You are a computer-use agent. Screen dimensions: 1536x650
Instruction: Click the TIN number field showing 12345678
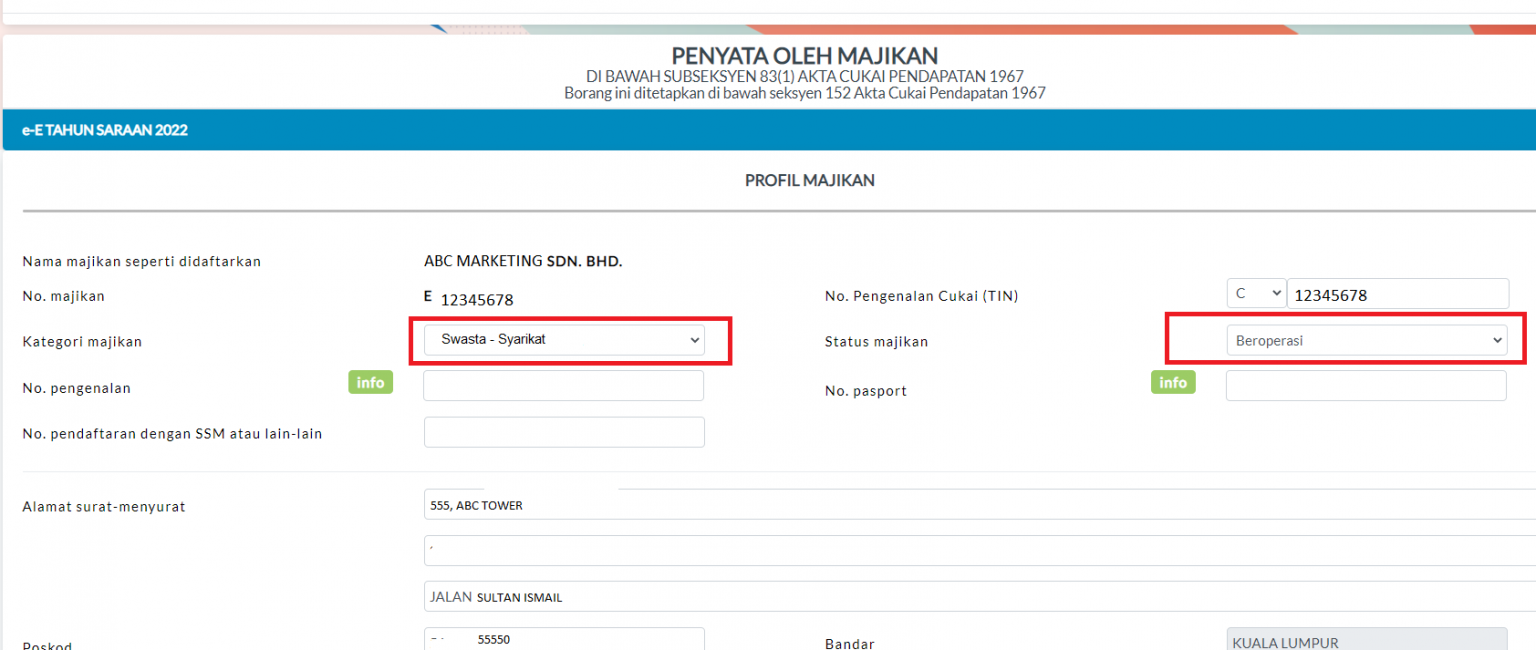click(x=1397, y=293)
